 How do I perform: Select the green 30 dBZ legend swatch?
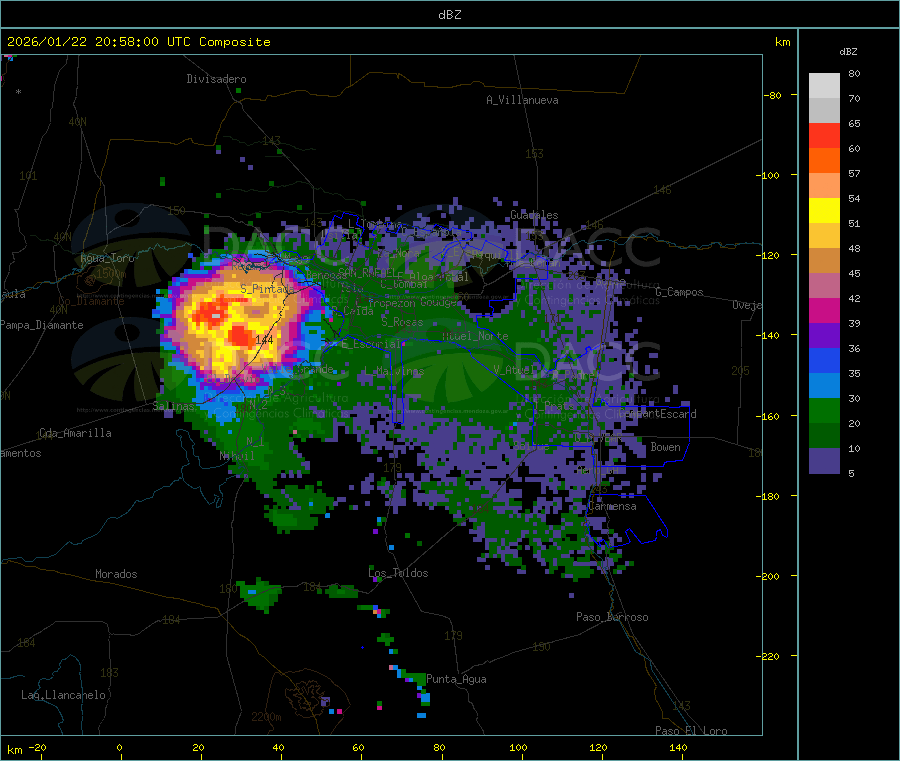[824, 410]
